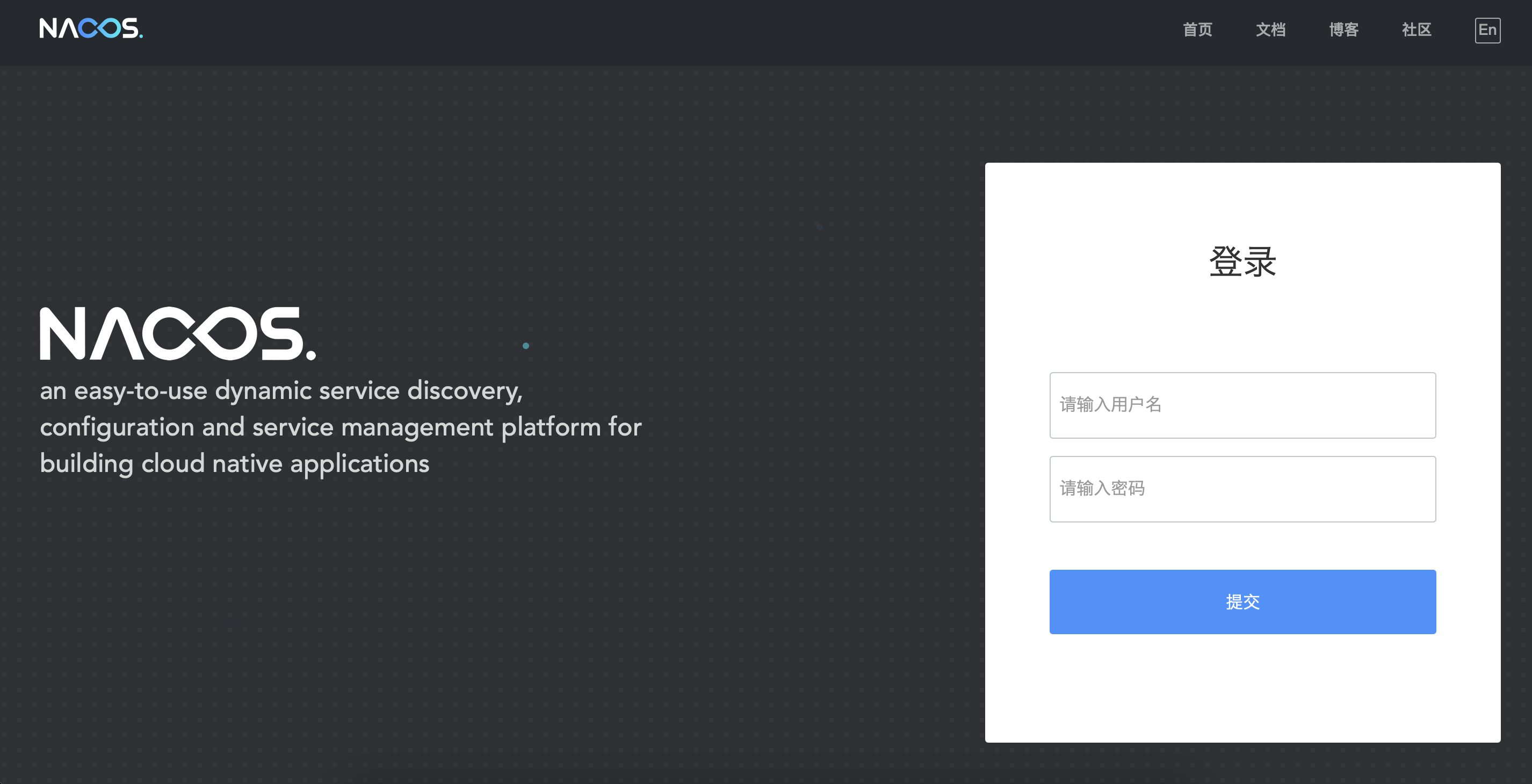1532x784 pixels.
Task: Click the 提交 submit button
Action: pos(1242,601)
